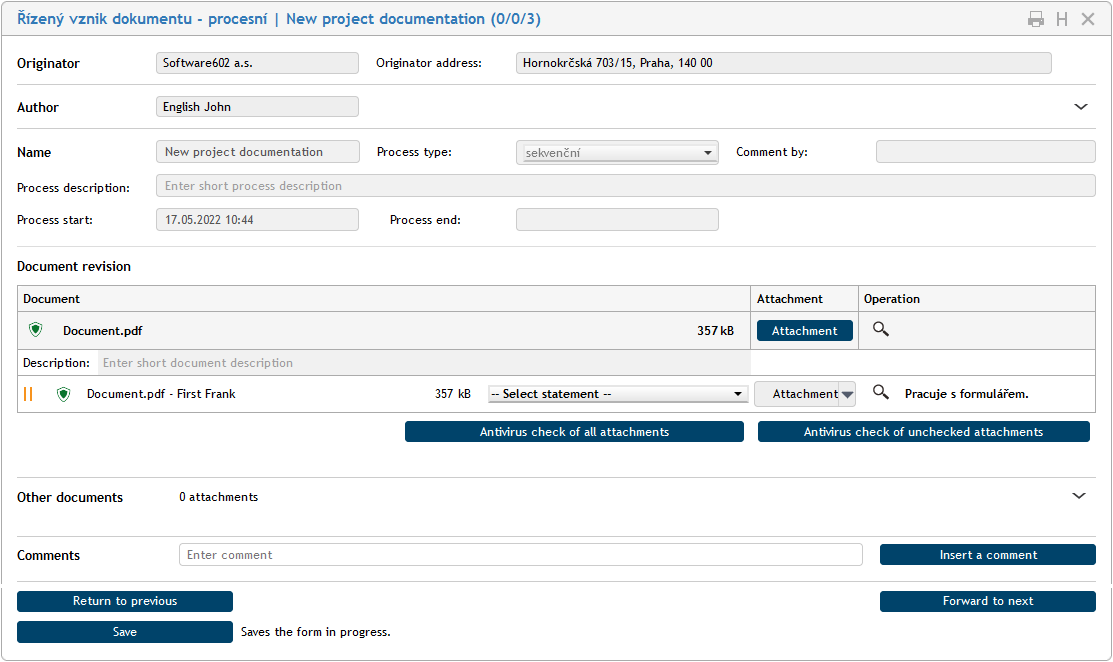This screenshot has height=662, width=1113.
Task: Click the Enter comment input field
Action: tap(520, 555)
